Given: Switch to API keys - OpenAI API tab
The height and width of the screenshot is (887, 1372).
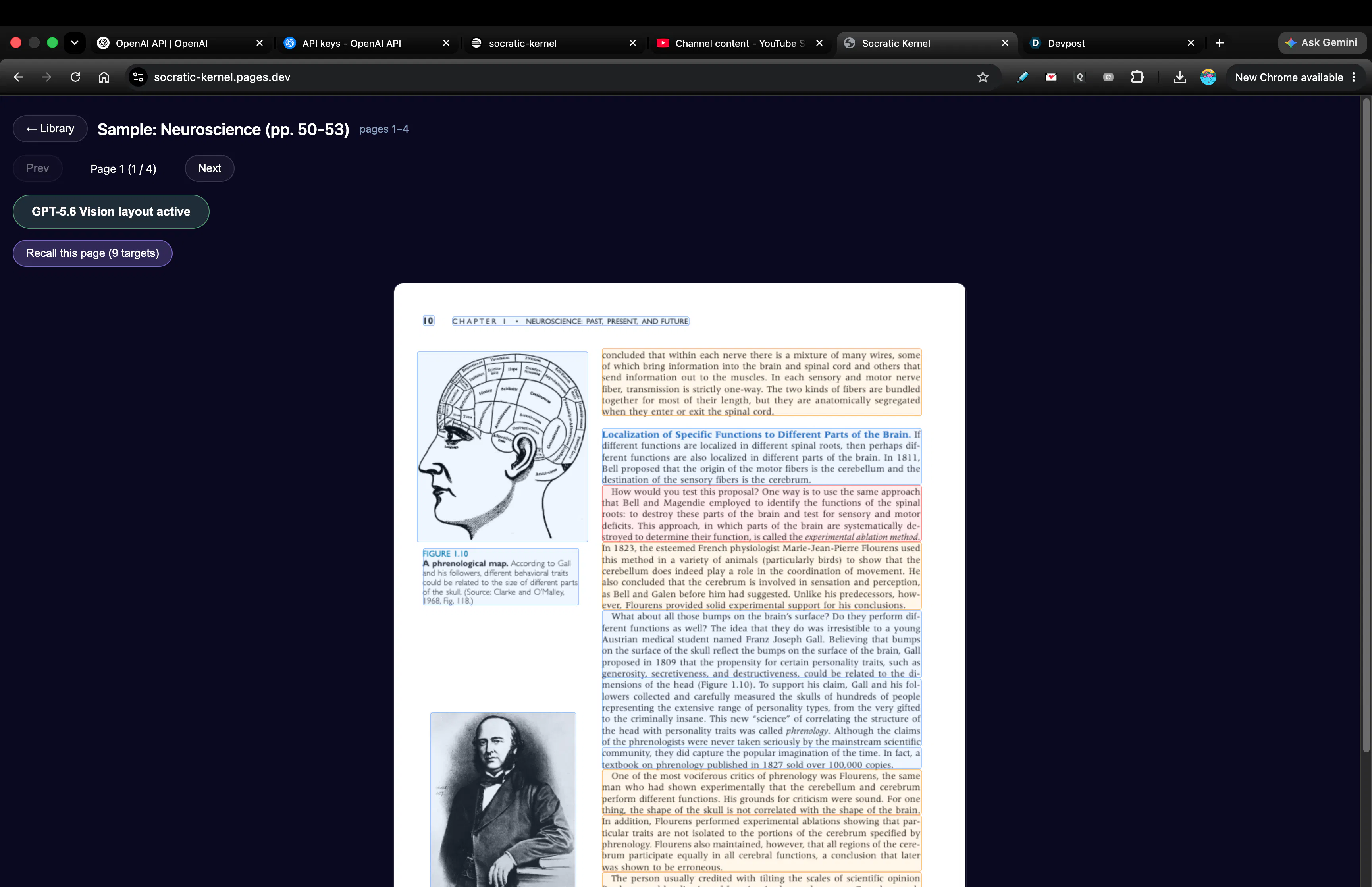Looking at the screenshot, I should (367, 43).
